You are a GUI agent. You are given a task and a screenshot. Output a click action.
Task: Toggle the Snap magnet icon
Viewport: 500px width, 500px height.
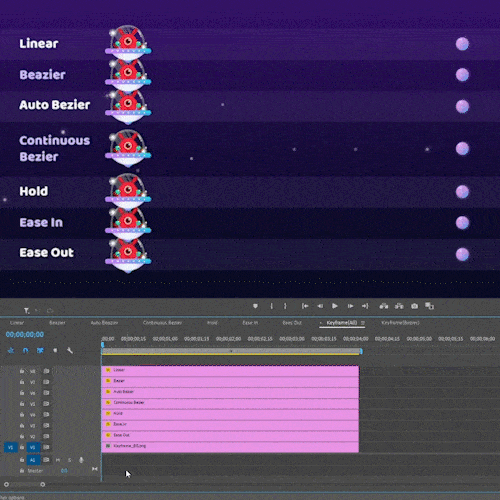click(26, 350)
